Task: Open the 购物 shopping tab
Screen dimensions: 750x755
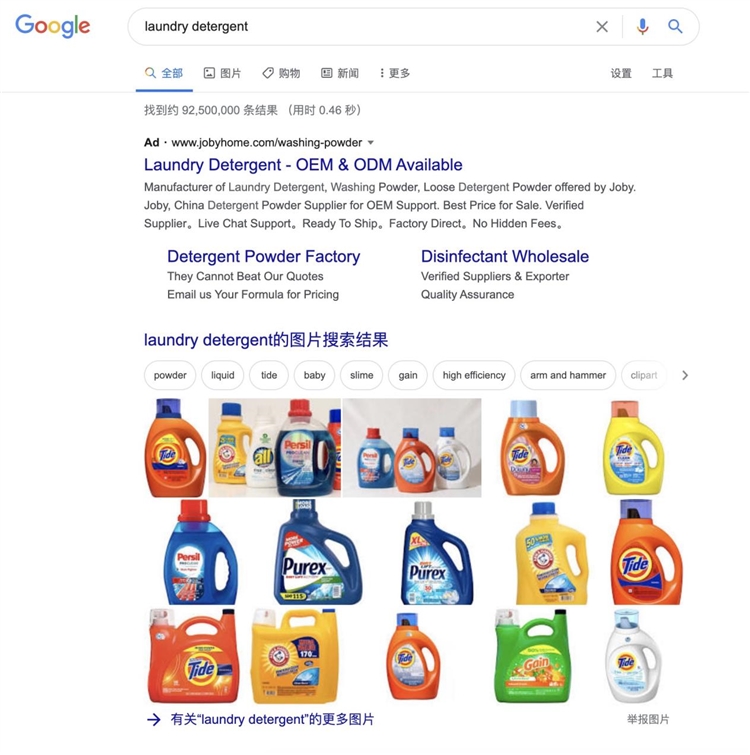Action: tap(281, 73)
